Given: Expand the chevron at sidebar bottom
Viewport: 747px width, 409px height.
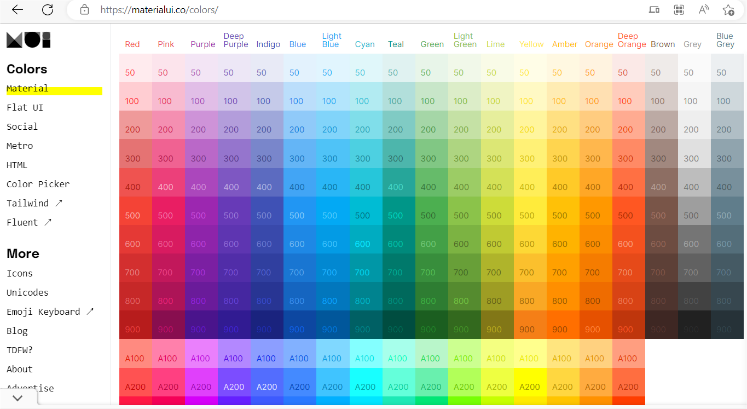Looking at the screenshot, I should click(18, 398).
